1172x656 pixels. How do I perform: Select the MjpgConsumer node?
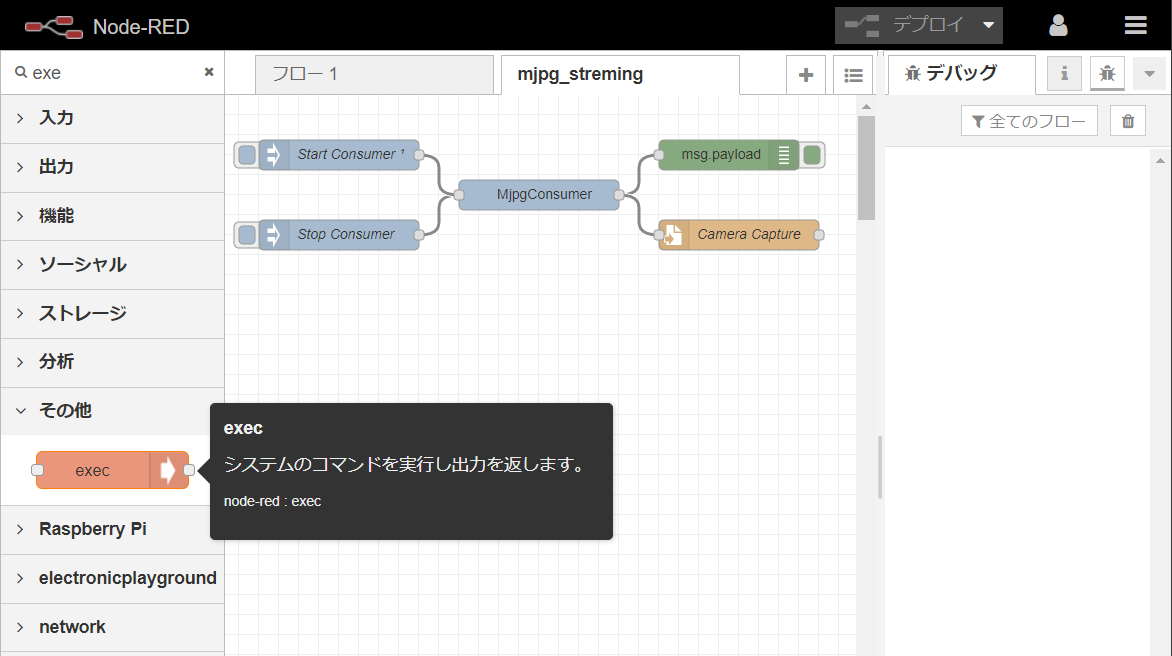539,195
